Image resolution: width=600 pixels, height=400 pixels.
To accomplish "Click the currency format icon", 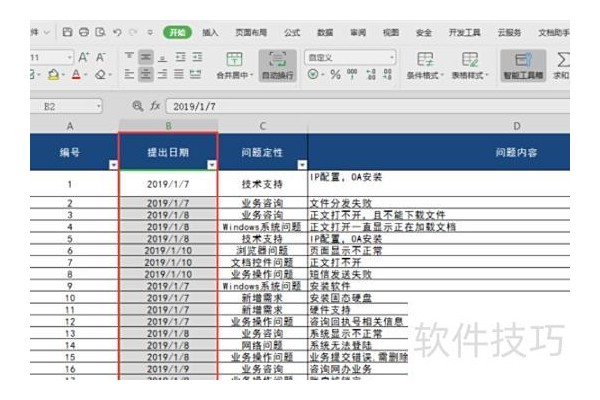I will (313, 74).
